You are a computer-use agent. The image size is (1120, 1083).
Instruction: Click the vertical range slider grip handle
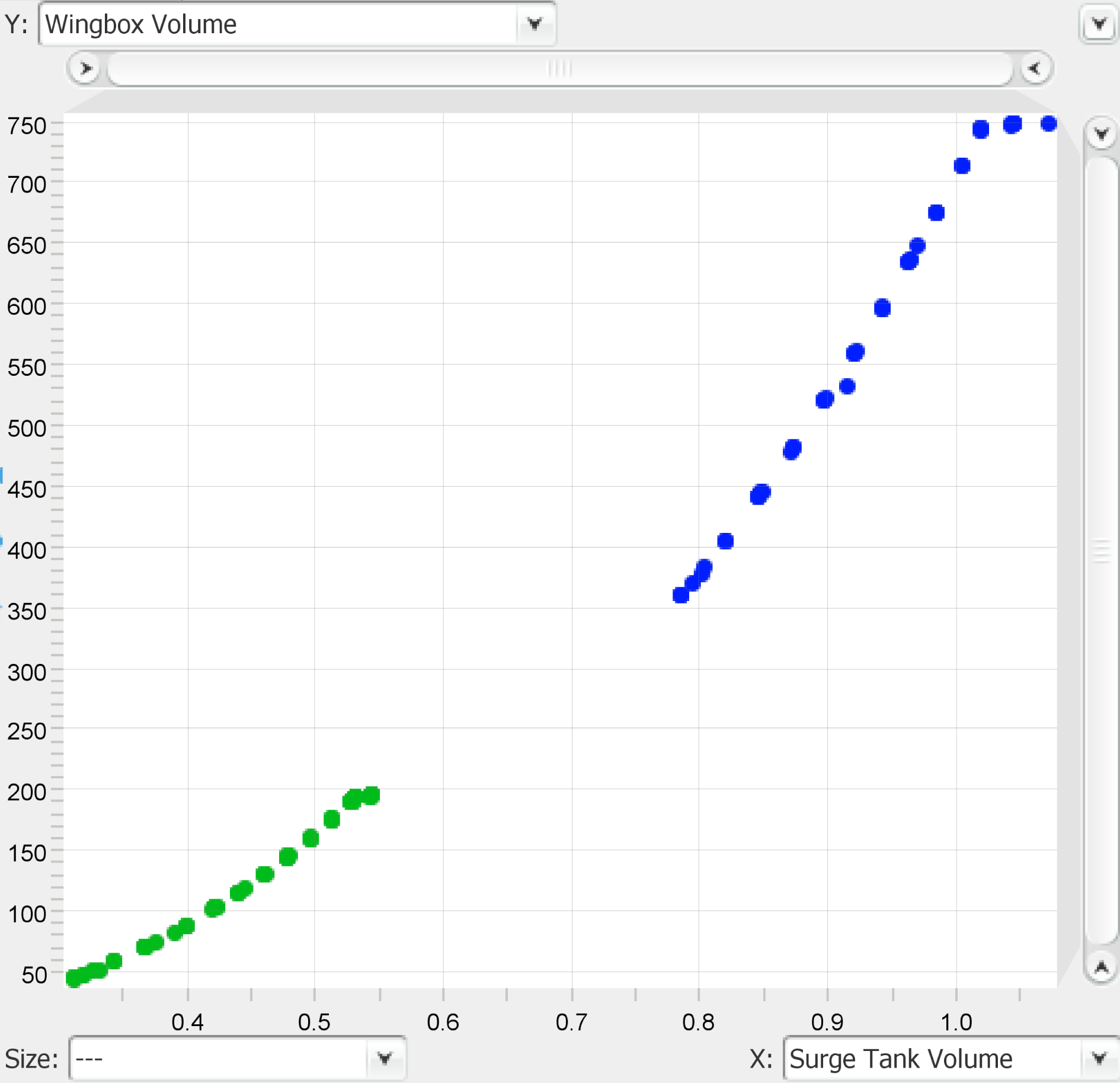1101,551
